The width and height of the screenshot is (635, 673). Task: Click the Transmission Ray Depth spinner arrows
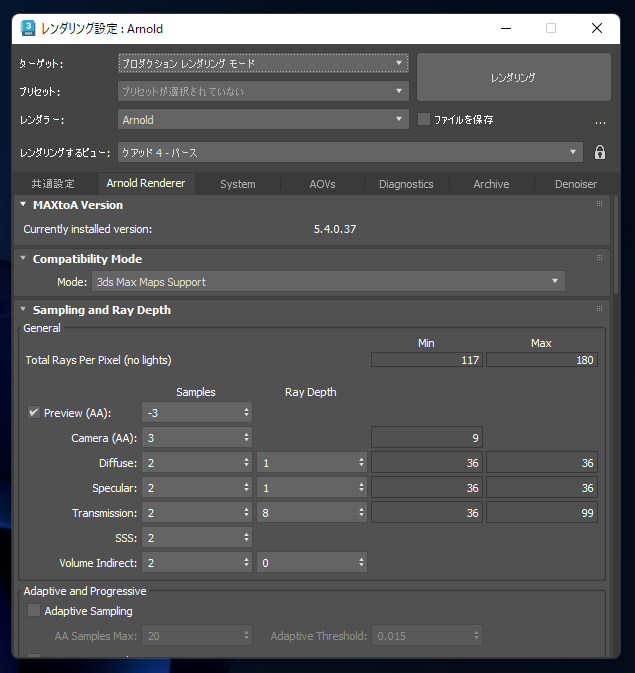(361, 513)
